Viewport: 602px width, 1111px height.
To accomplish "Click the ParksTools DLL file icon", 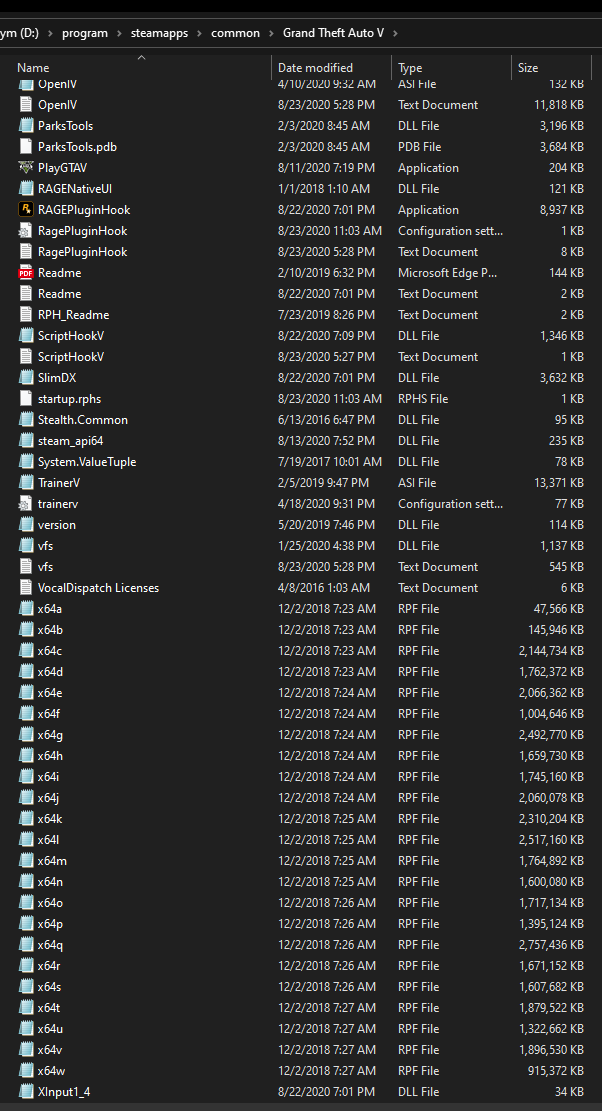I will [x=25, y=125].
